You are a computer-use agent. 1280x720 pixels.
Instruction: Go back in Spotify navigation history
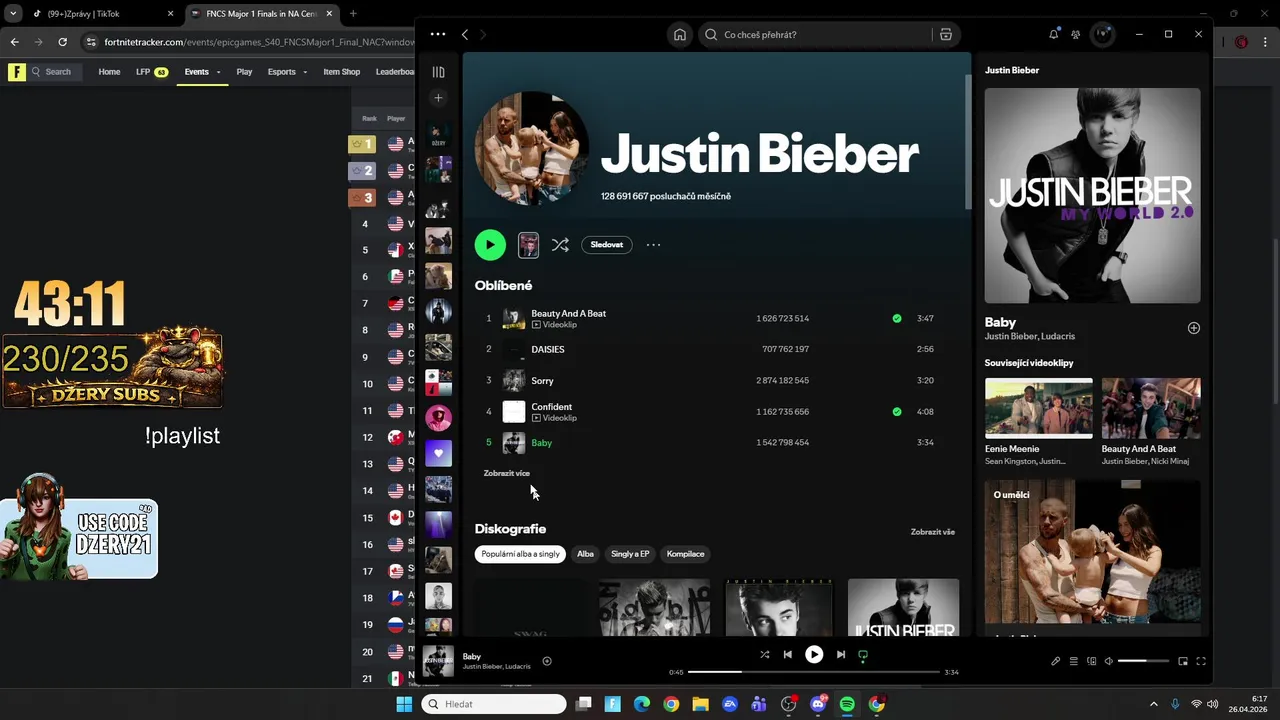pyautogui.click(x=465, y=34)
